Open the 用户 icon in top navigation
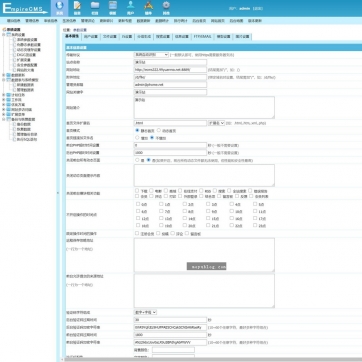Screen dimensions: 362x362 point(131,5)
